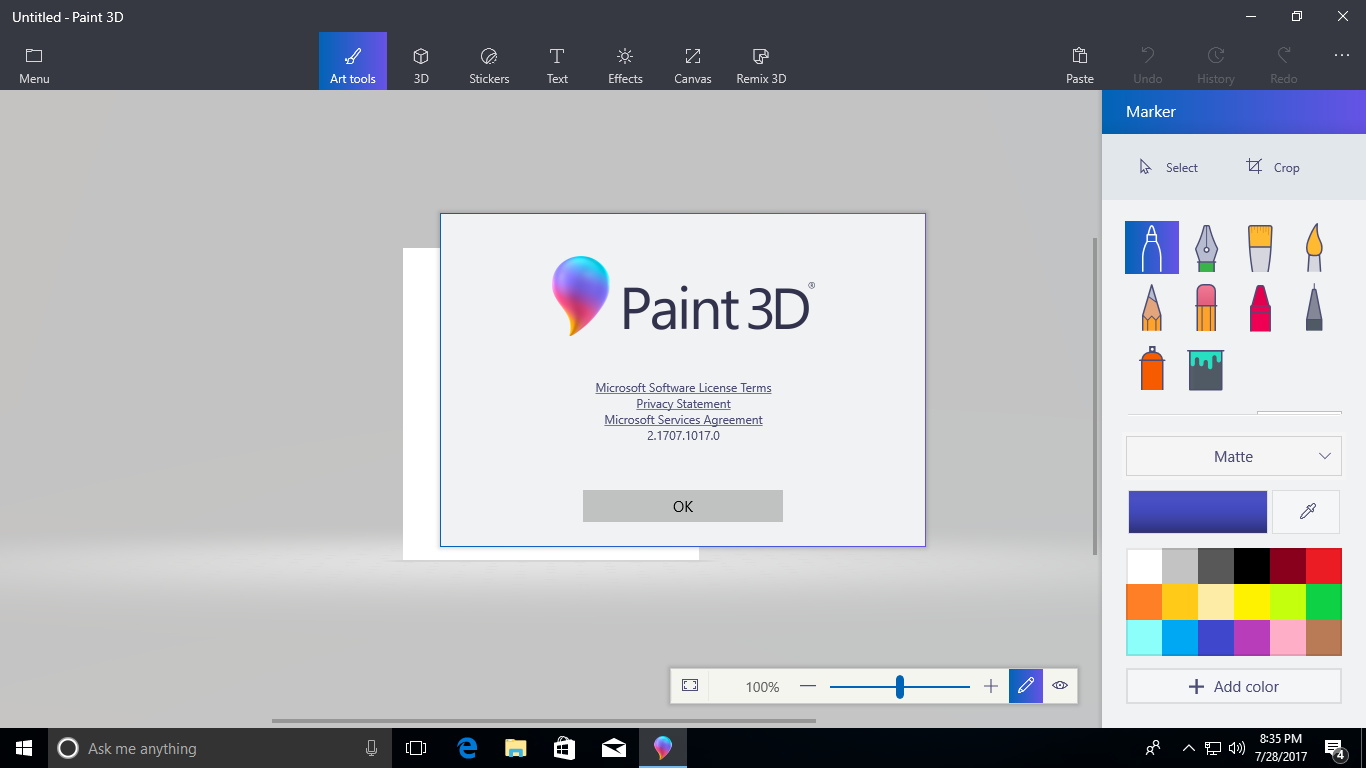The image size is (1366, 768).
Task: Click the 100% zoom value field
Action: pyautogui.click(x=762, y=687)
